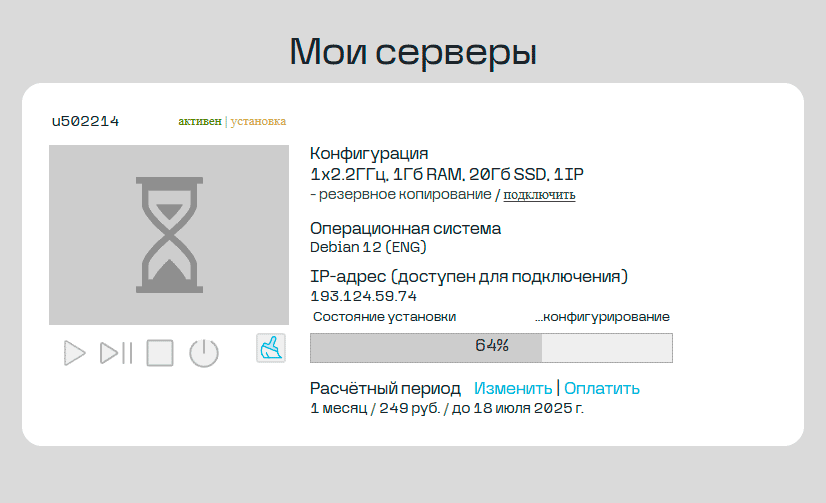Open the 'Оплатить' payment link
Screen dimensions: 826x503
tap(602, 389)
